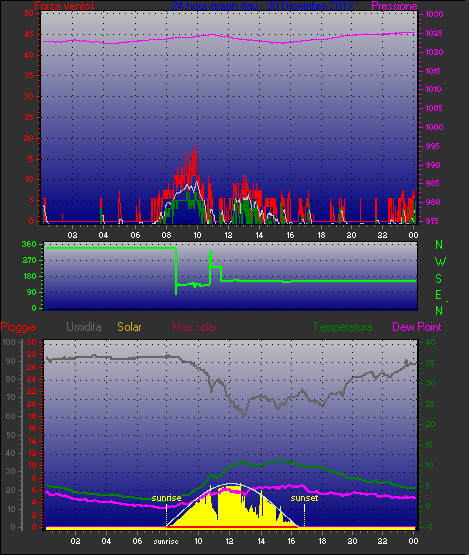The width and height of the screenshot is (469, 555).
Task: Click the sunrise marker in solar graph
Action: tap(166, 498)
